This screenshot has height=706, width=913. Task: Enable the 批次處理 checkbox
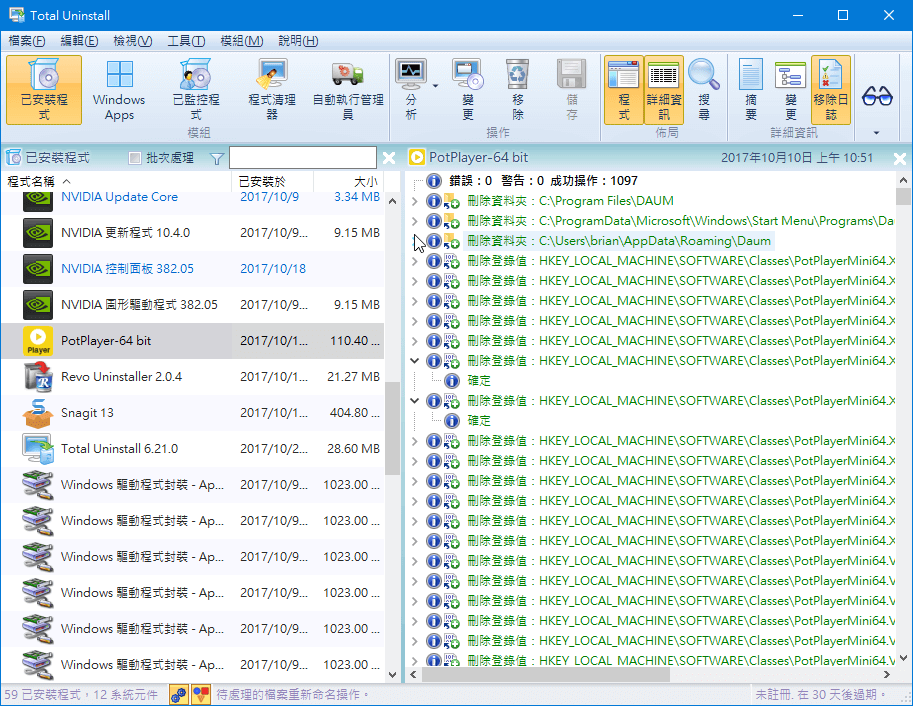tap(136, 158)
